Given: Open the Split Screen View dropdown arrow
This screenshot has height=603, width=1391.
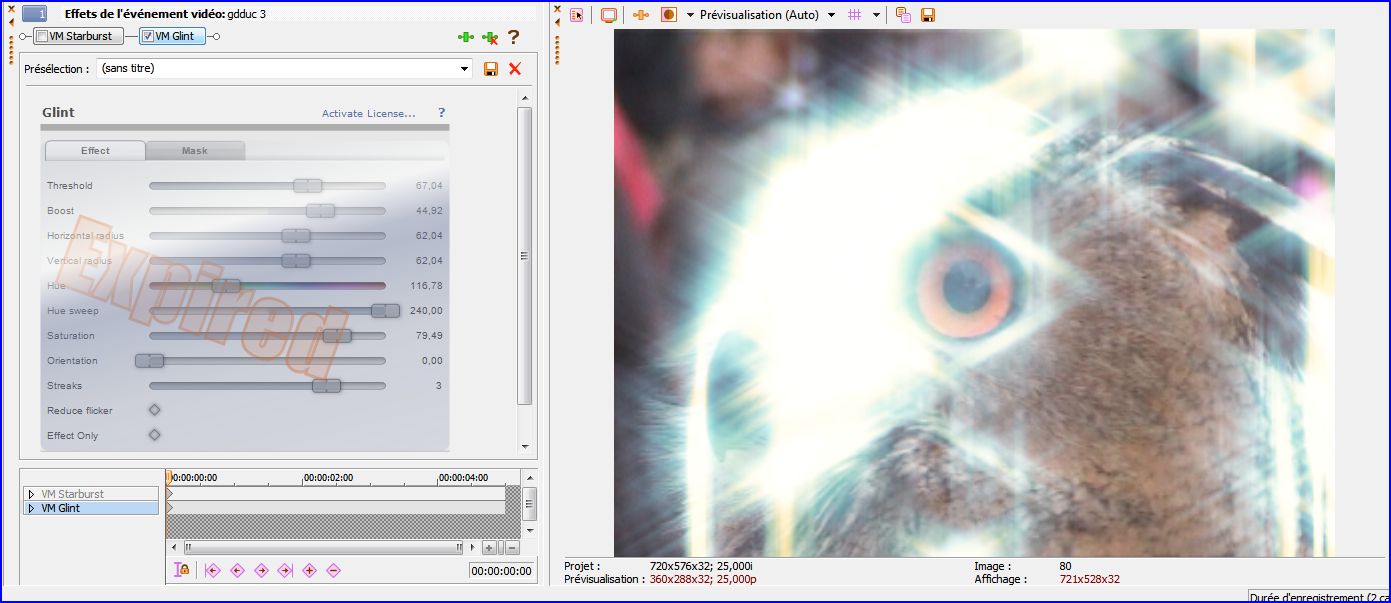Looking at the screenshot, I should [x=690, y=15].
